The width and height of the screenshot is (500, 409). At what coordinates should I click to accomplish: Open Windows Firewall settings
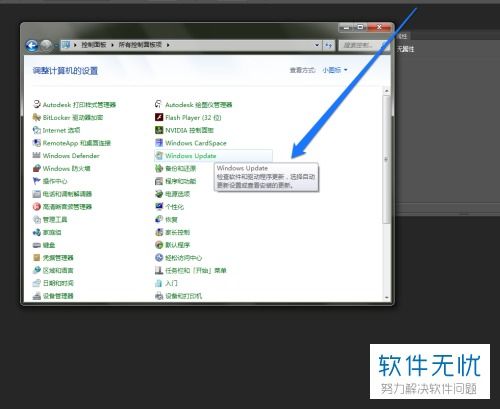click(x=61, y=168)
